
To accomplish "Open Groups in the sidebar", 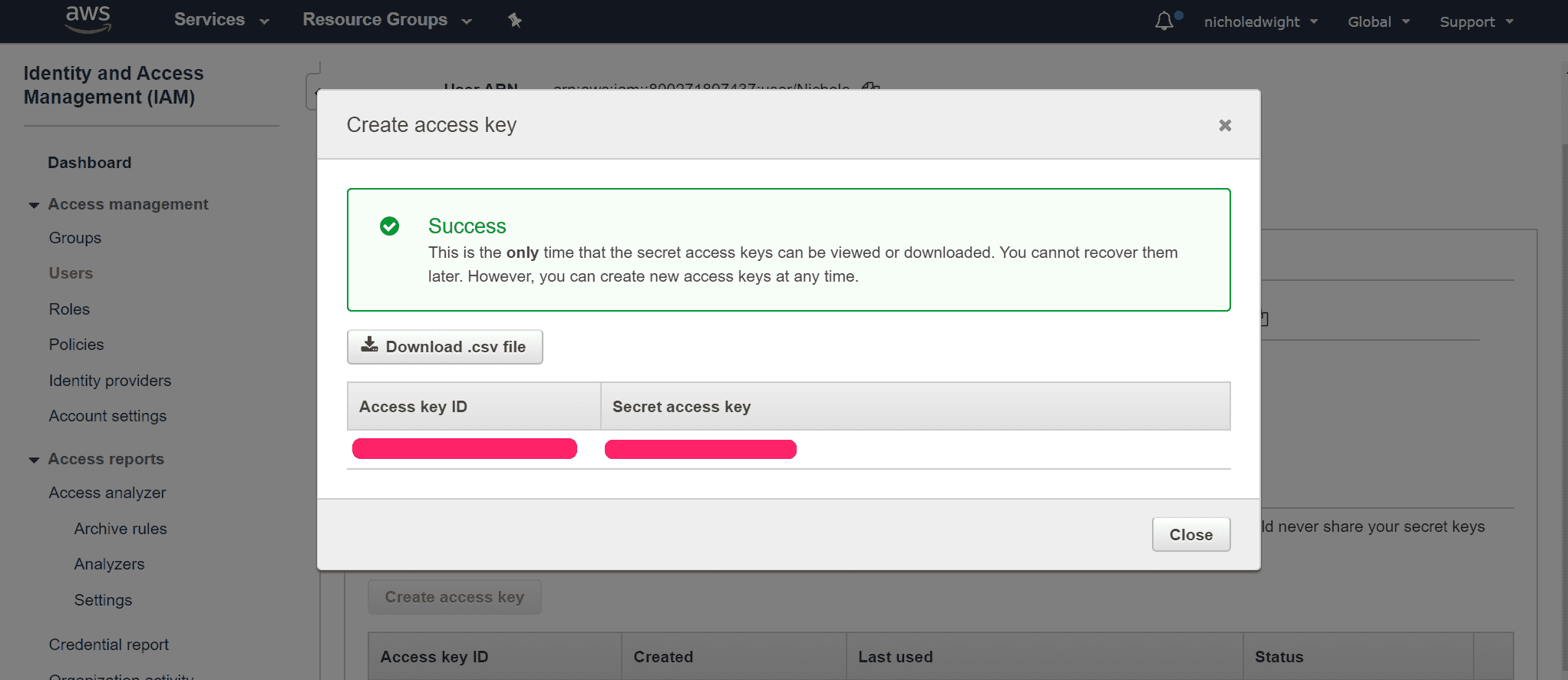I will click(x=75, y=238).
